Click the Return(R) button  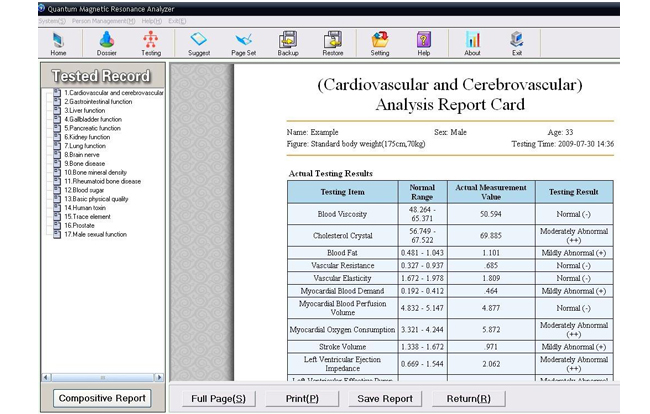point(468,399)
